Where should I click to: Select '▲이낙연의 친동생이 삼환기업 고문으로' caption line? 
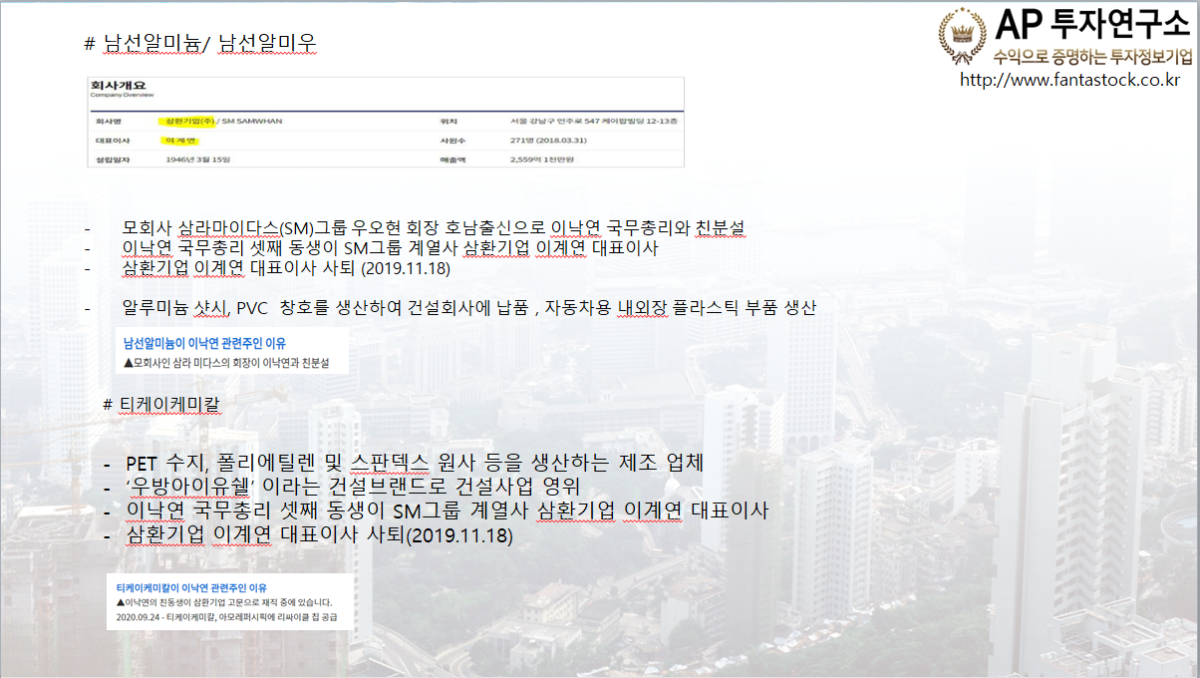(x=224, y=603)
